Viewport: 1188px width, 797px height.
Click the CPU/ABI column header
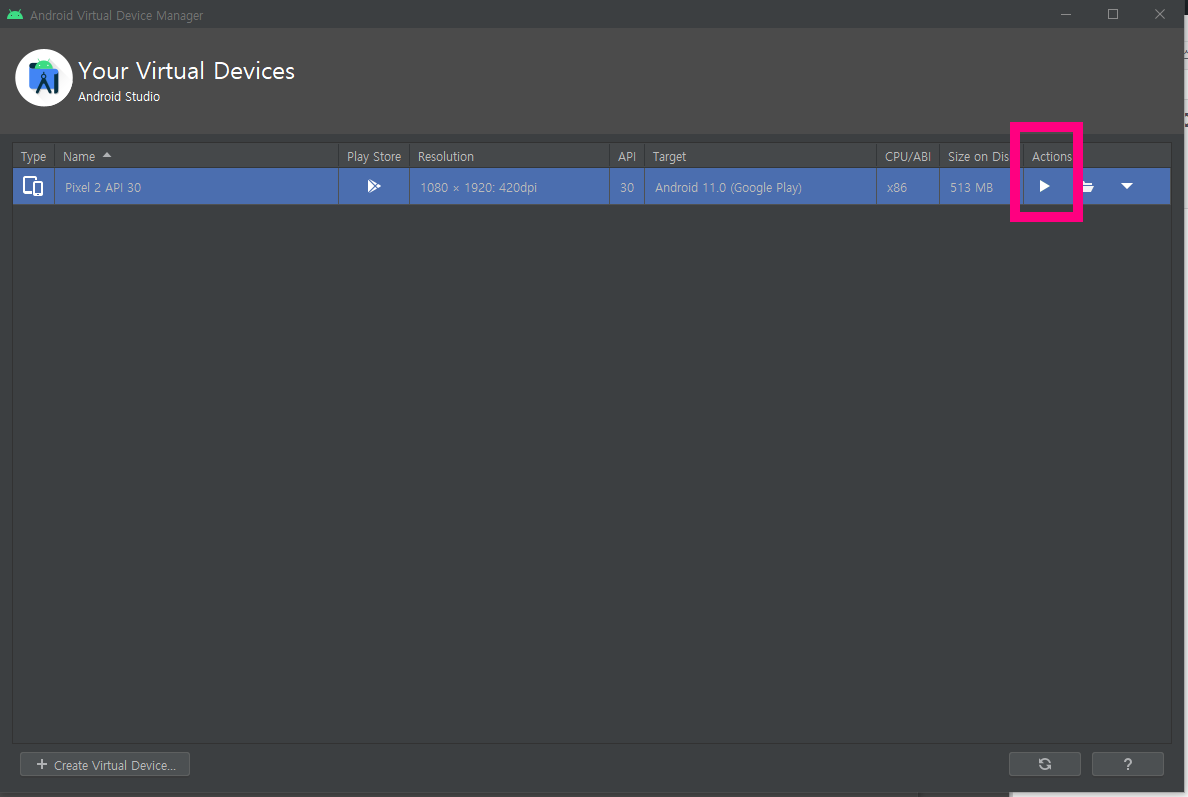[908, 156]
